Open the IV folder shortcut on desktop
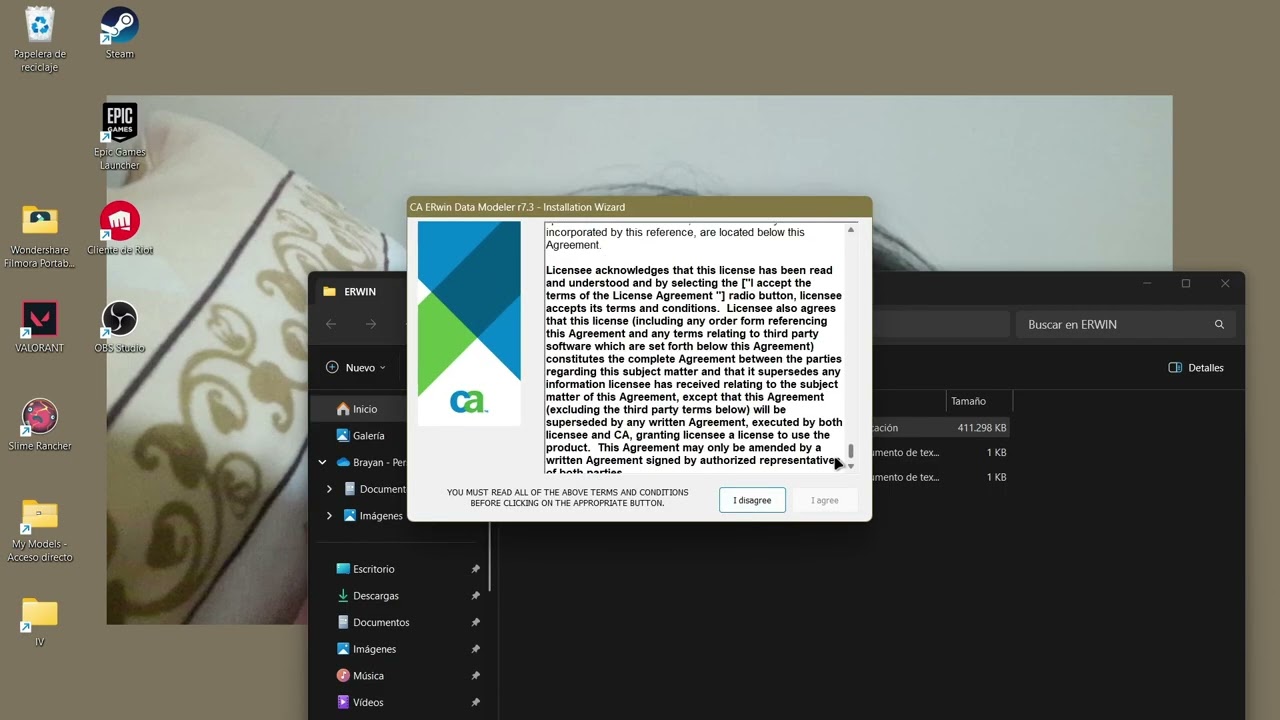This screenshot has height=720, width=1280. coord(40,622)
